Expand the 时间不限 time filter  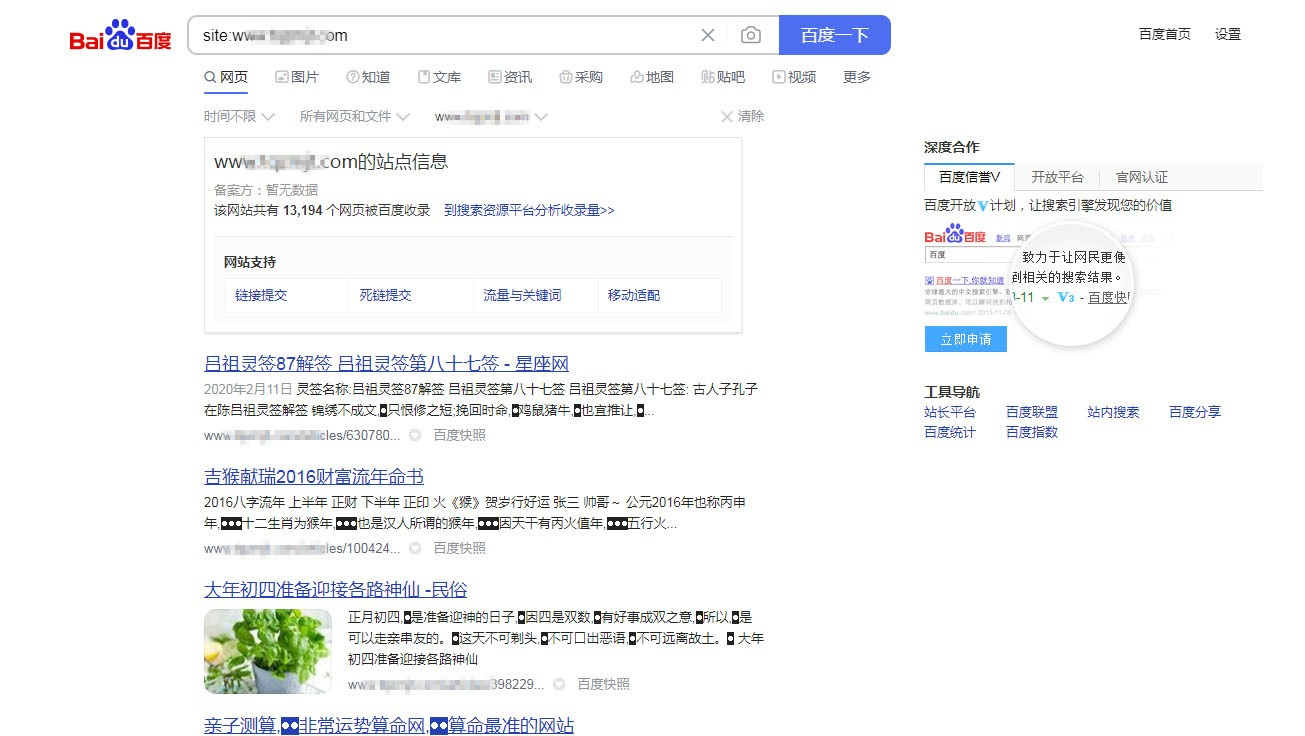(239, 117)
